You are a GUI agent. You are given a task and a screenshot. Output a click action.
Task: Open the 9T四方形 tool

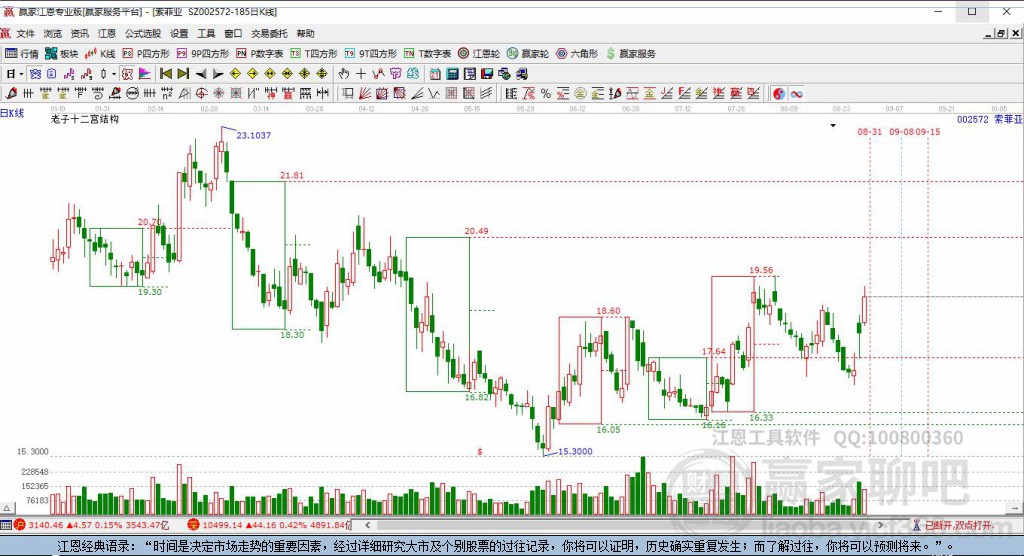coord(370,54)
